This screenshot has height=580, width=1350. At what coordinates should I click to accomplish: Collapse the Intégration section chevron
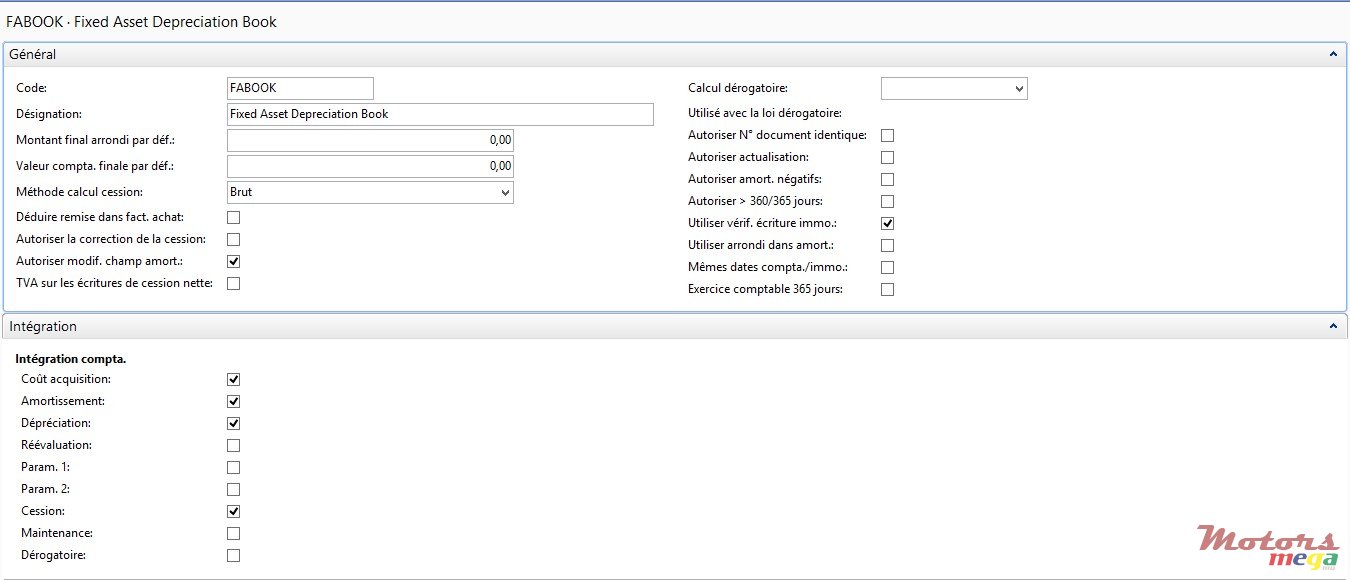point(1332,327)
